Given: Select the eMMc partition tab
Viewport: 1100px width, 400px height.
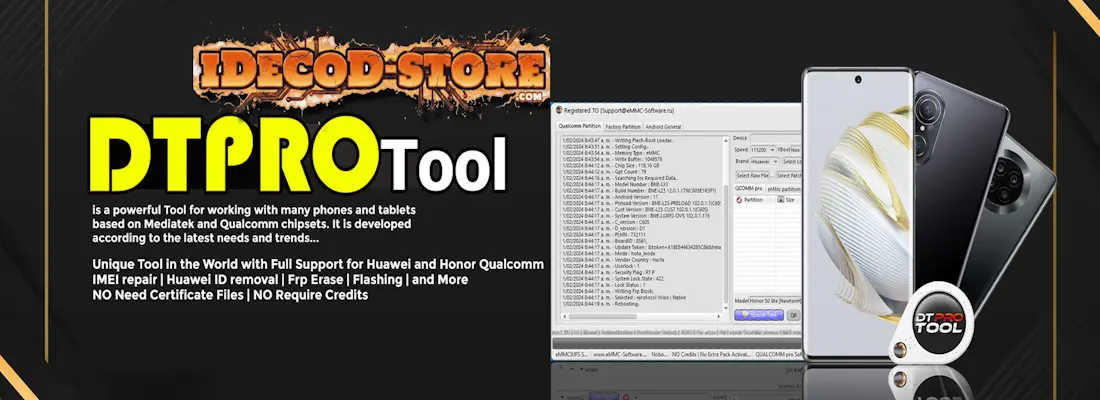Looking at the screenshot, I should click(784, 188).
